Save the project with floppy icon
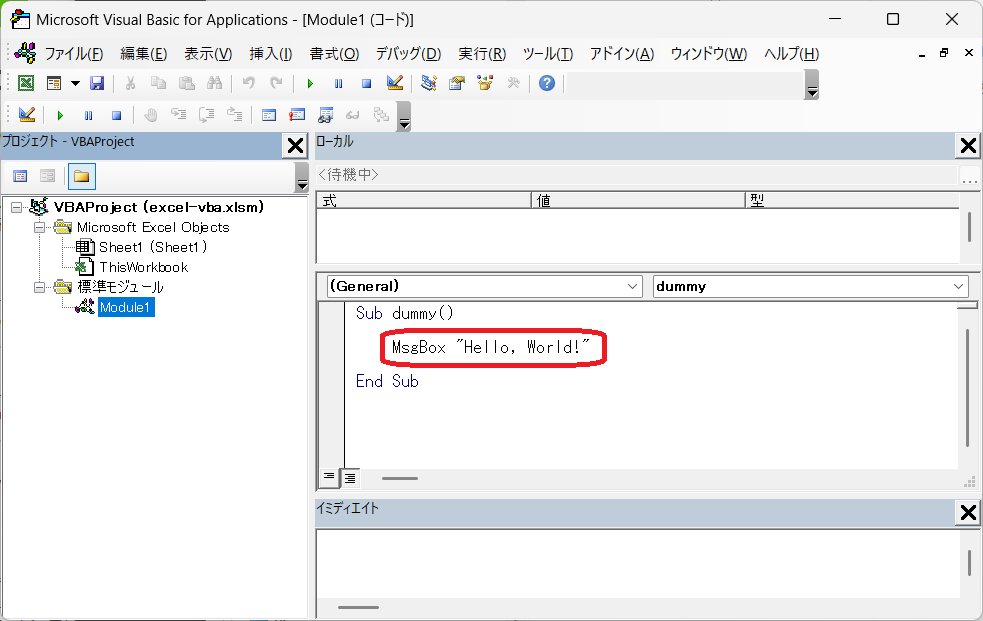 pyautogui.click(x=97, y=83)
